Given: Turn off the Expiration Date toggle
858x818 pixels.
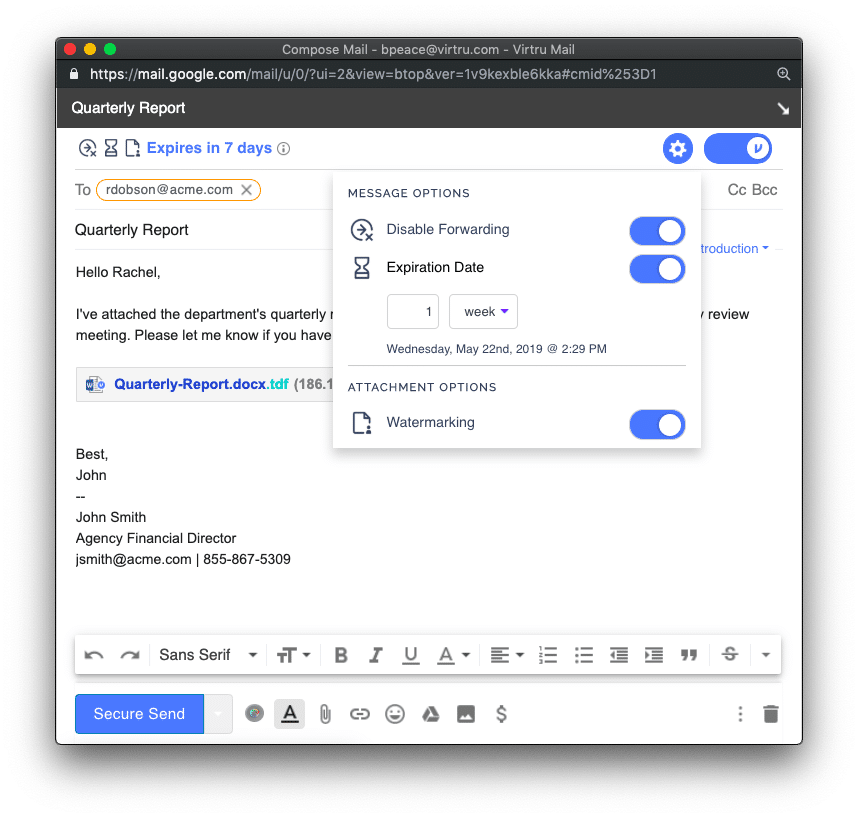Looking at the screenshot, I should point(657,268).
